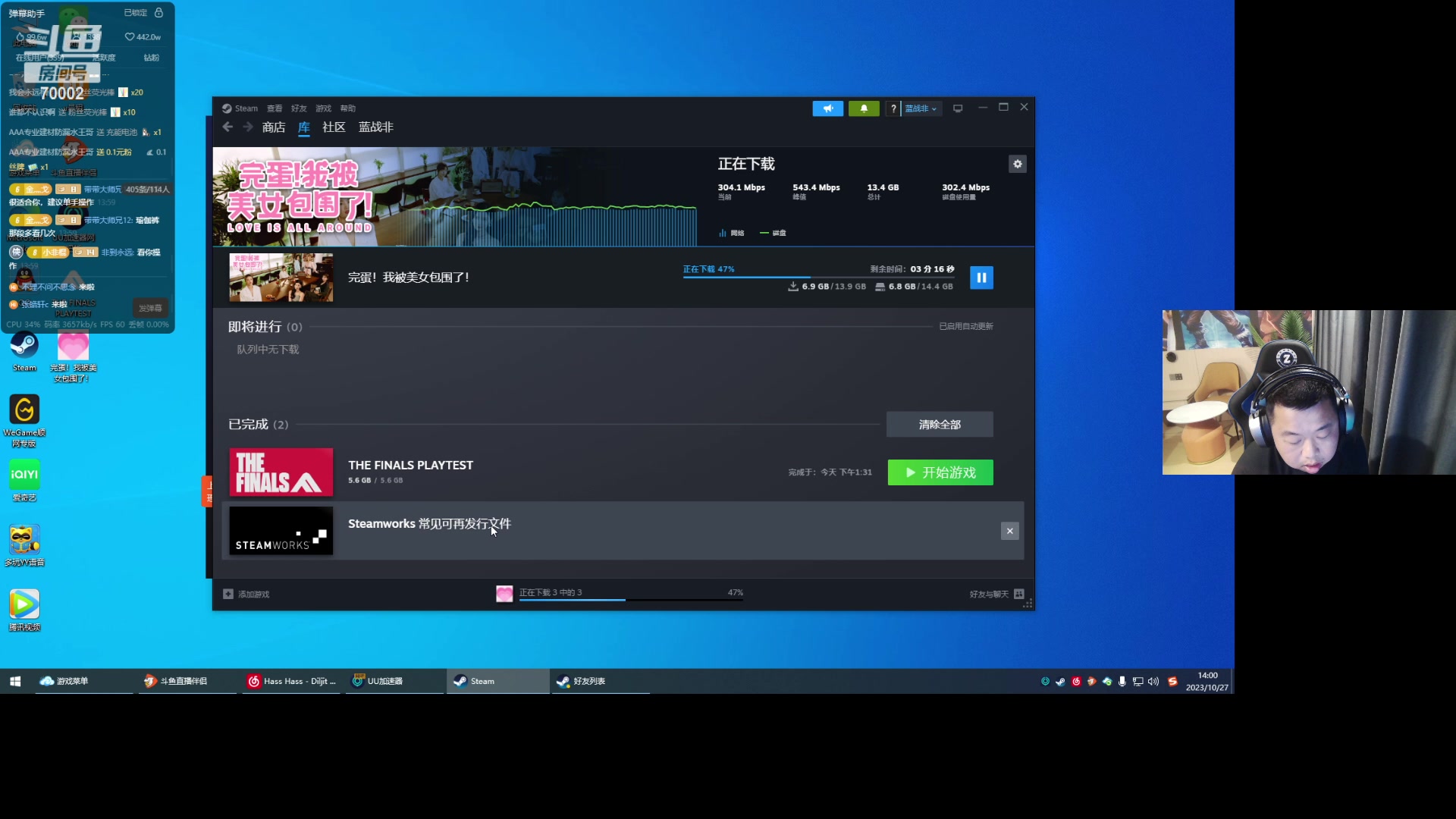Click 添加游戏 add game button
Screen dimensions: 1456x819
[246, 595]
